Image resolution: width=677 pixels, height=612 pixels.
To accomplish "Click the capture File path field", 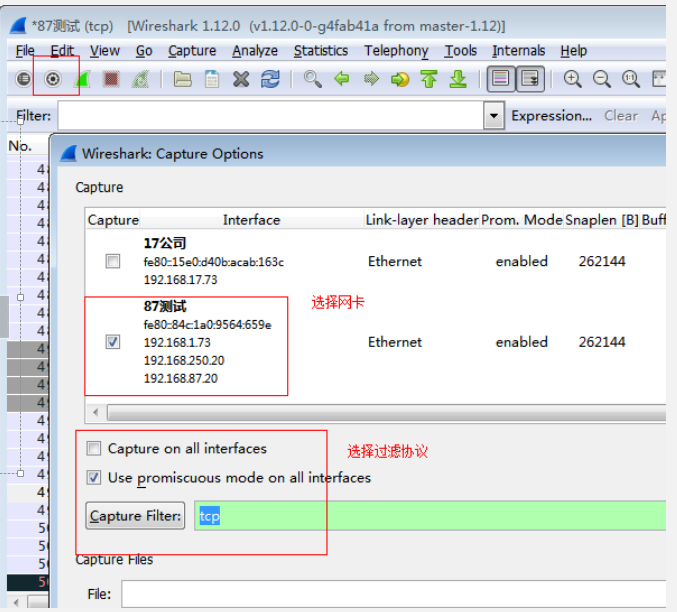I will point(393,594).
